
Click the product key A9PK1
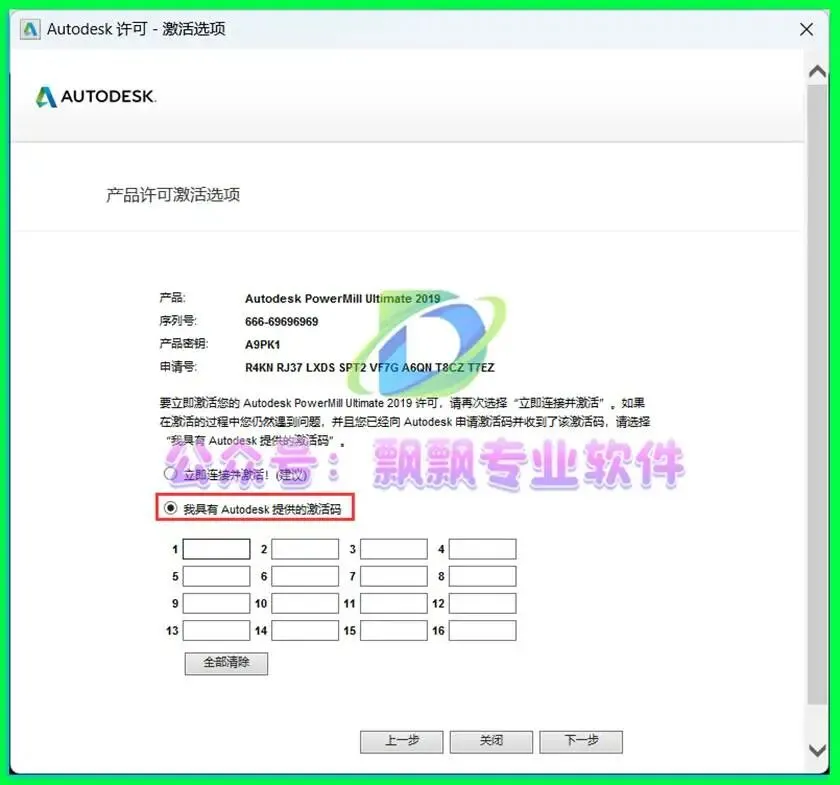[262, 345]
